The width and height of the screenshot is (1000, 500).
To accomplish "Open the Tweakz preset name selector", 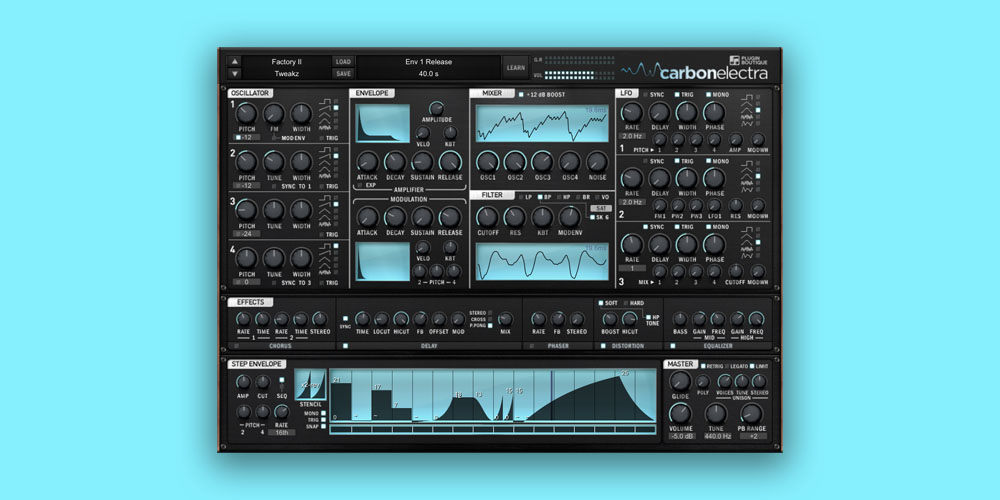I will pos(286,73).
